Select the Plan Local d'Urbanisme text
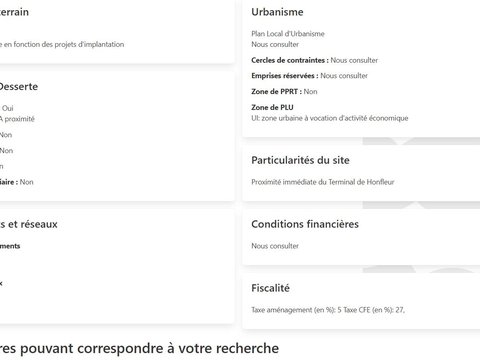This screenshot has height=360, width=480. [288, 34]
